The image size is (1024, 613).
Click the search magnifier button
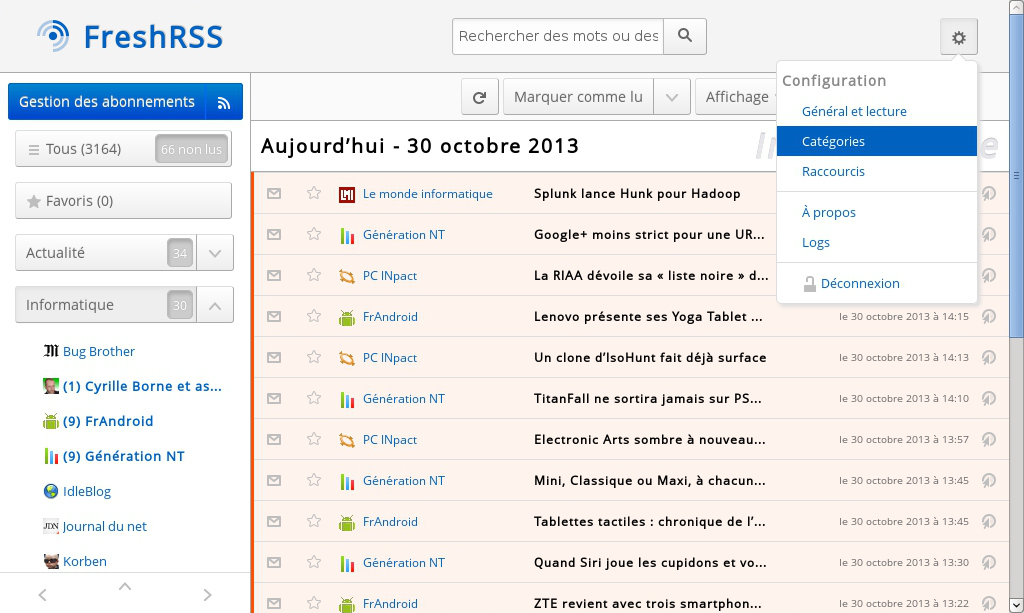pos(684,36)
